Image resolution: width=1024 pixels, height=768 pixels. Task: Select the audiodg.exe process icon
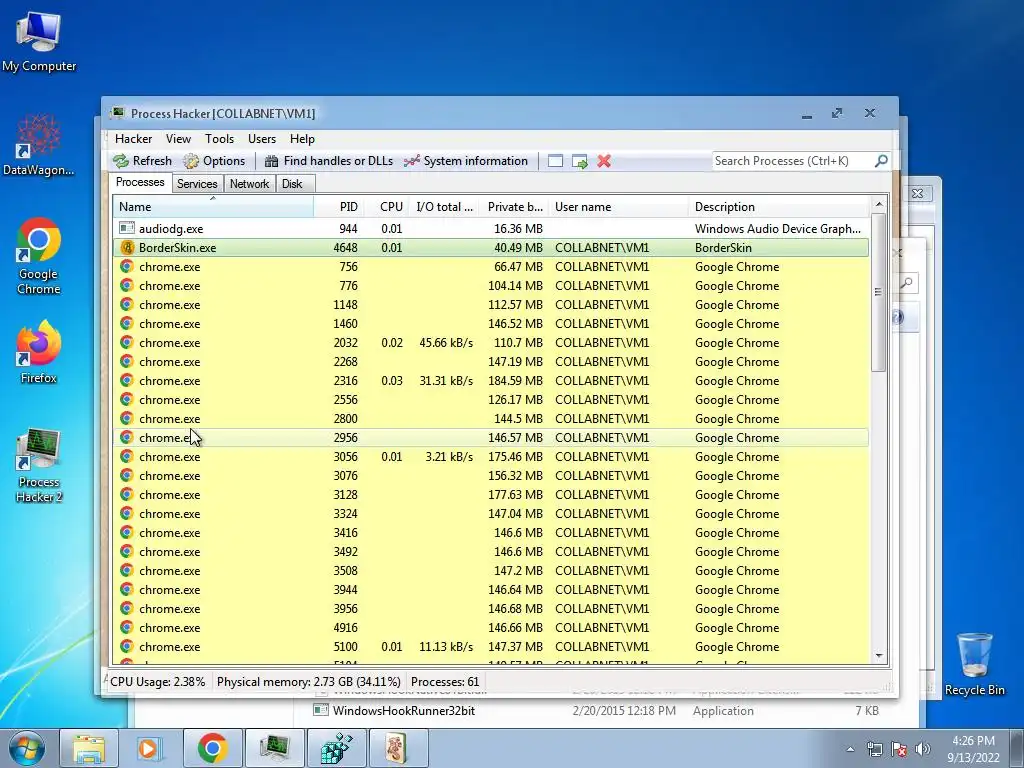coord(127,228)
